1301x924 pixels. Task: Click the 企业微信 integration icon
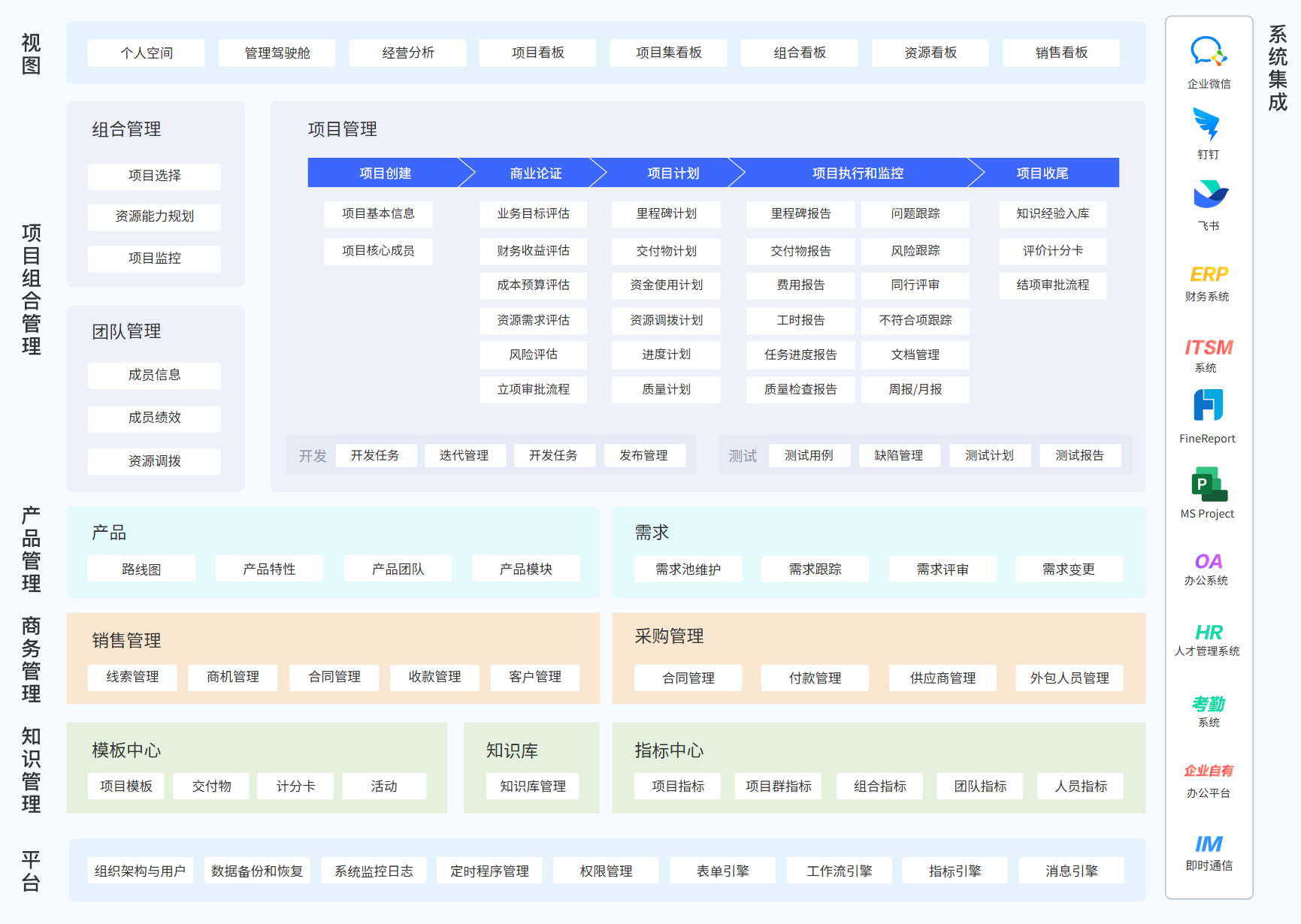coord(1209,52)
